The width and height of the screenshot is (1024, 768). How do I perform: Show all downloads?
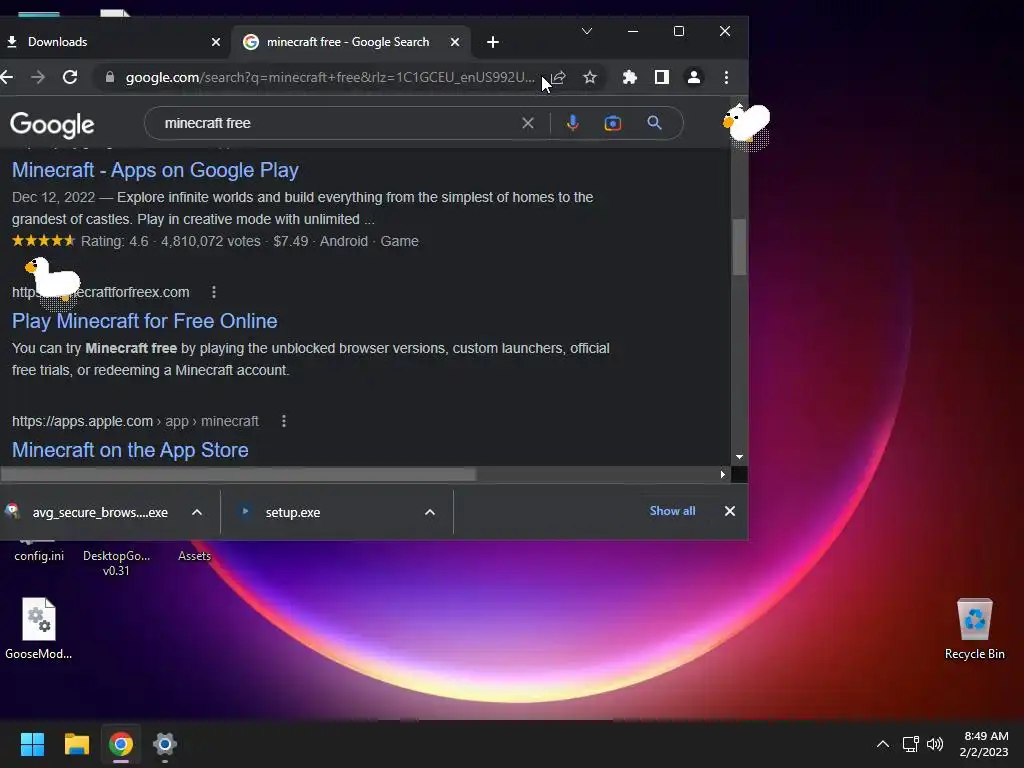point(672,511)
